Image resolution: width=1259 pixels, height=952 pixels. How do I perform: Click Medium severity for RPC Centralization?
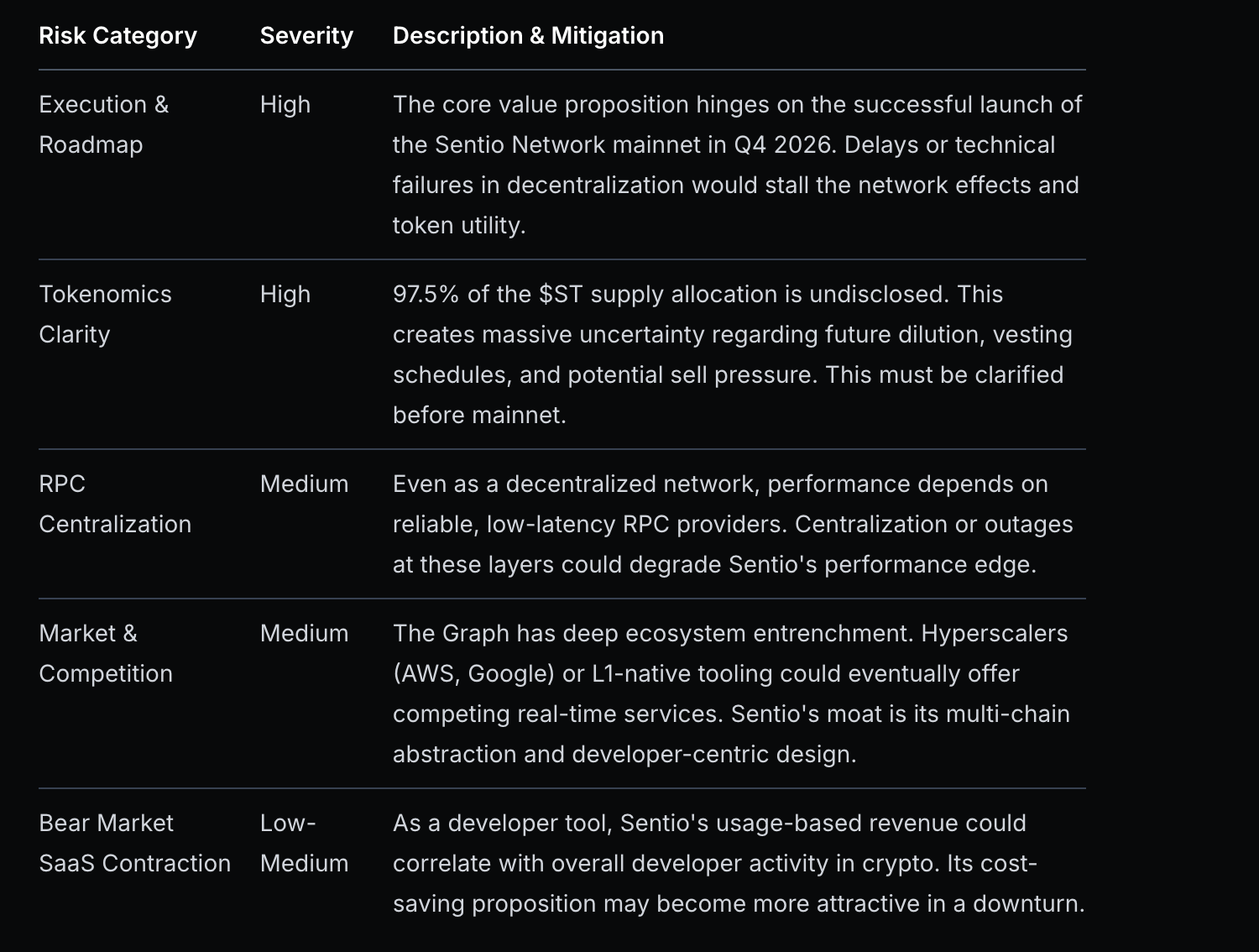(x=304, y=484)
